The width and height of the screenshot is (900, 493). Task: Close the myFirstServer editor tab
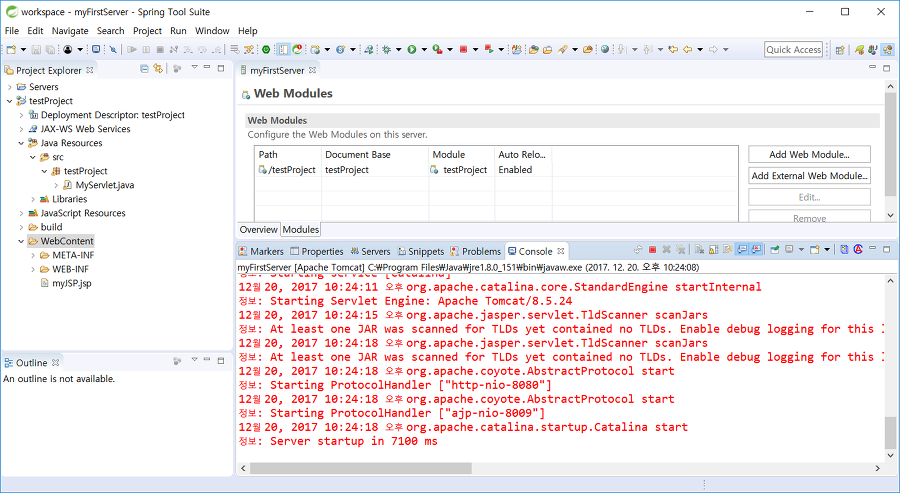313,70
